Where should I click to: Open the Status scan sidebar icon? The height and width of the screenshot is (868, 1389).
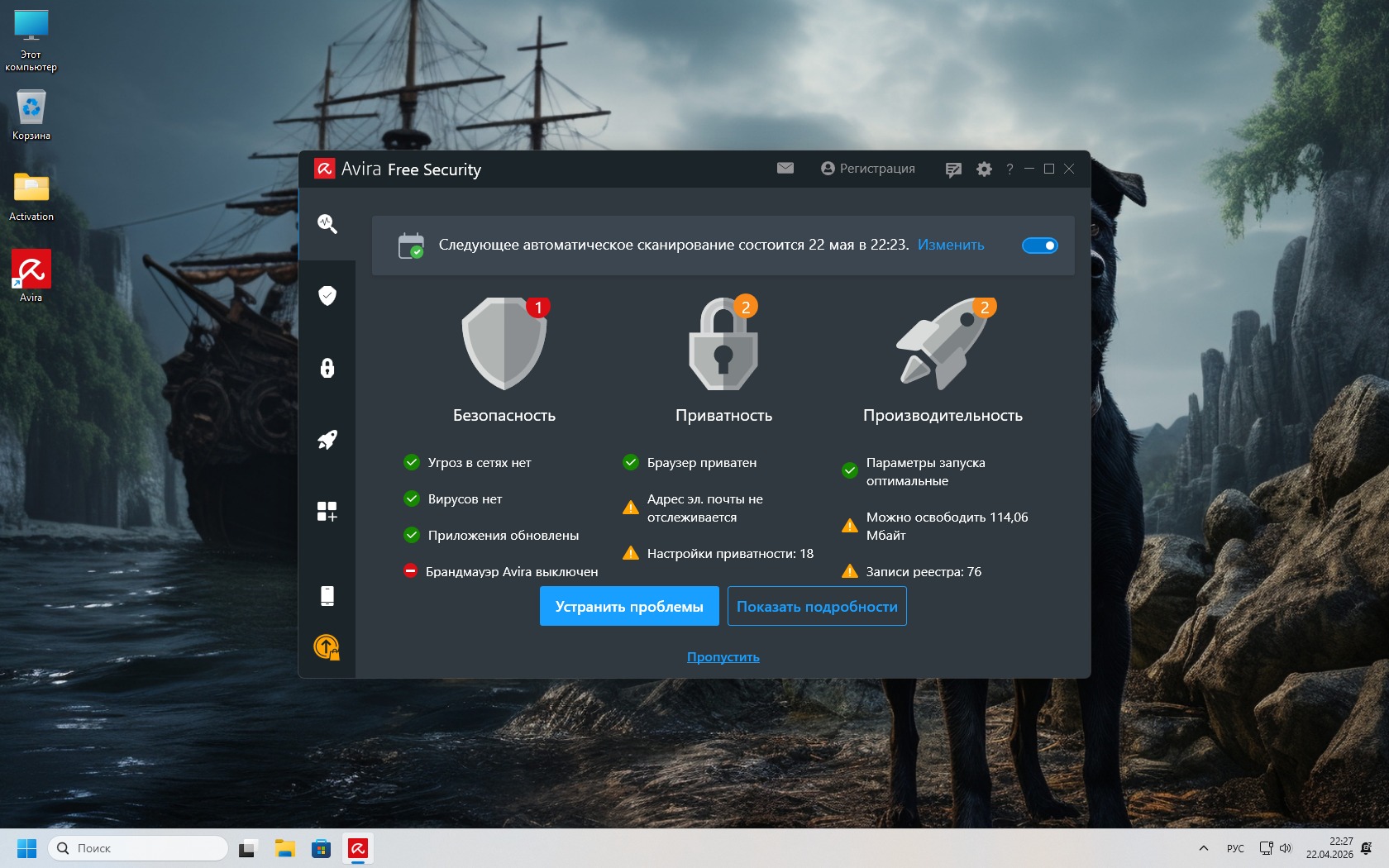(327, 224)
